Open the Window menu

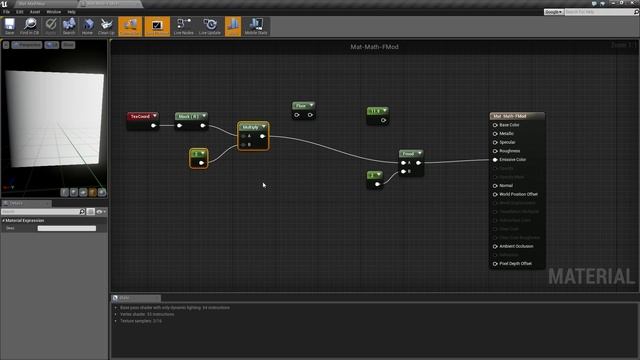(53, 12)
